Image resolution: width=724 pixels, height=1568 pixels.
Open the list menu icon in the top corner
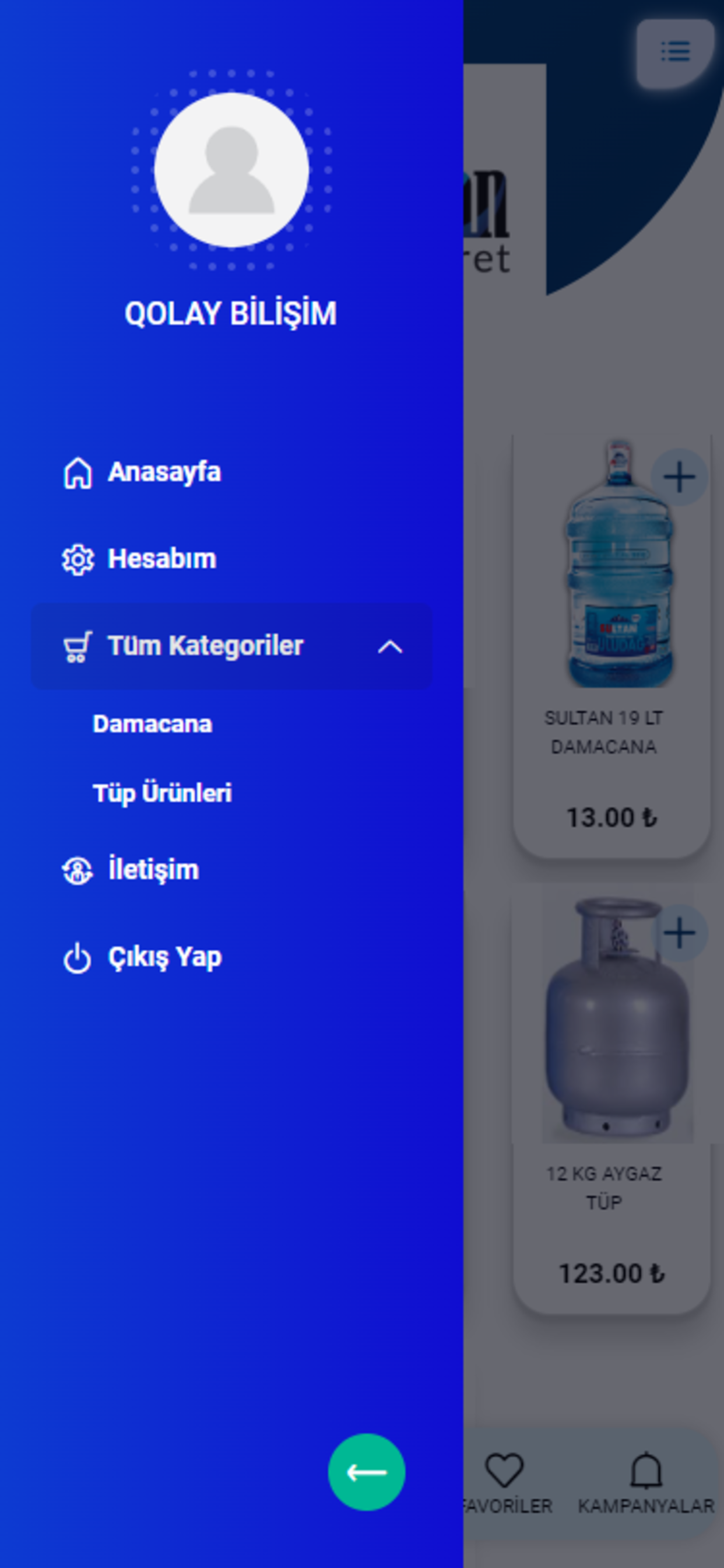[676, 52]
